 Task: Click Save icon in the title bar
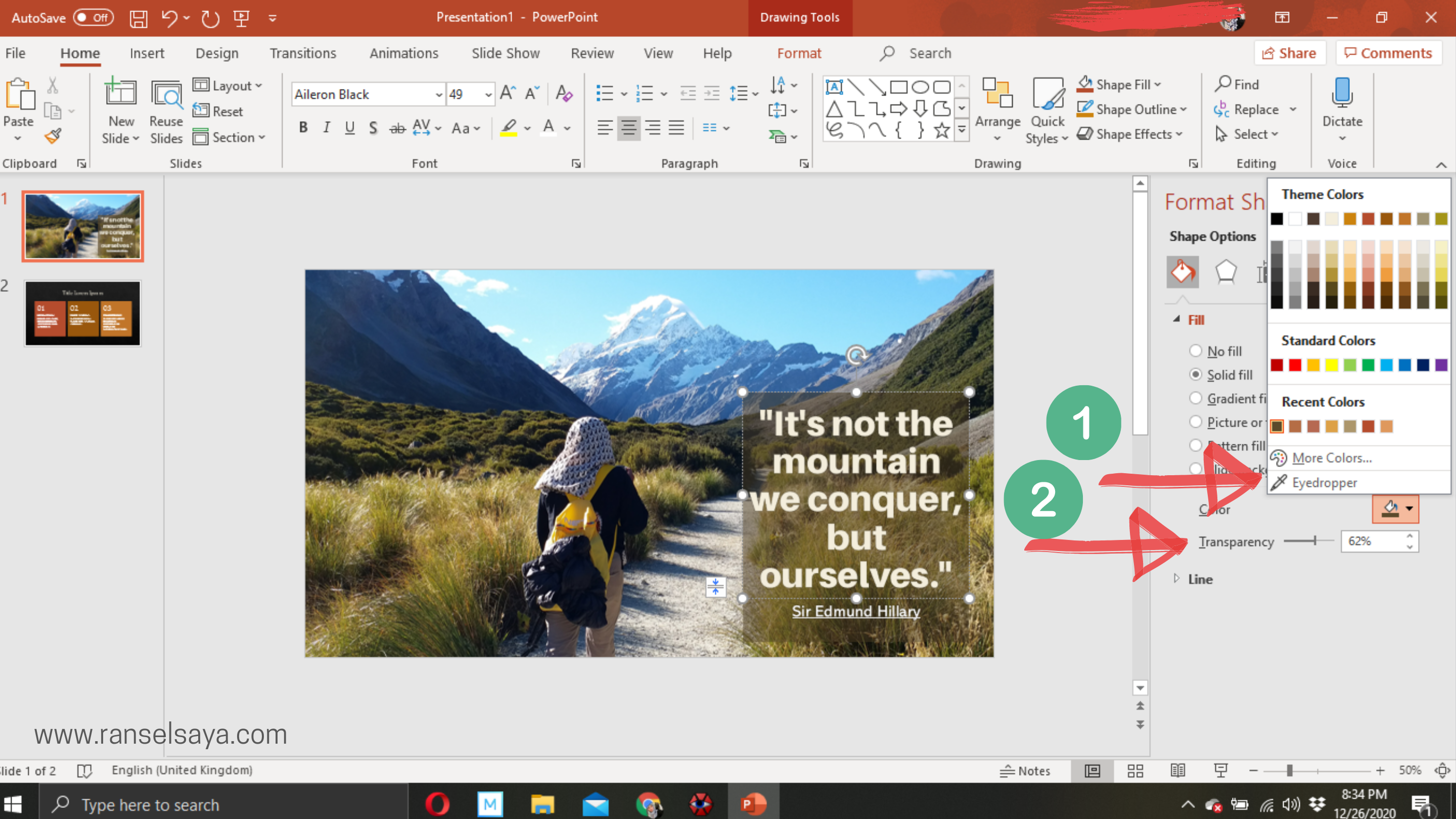click(139, 18)
